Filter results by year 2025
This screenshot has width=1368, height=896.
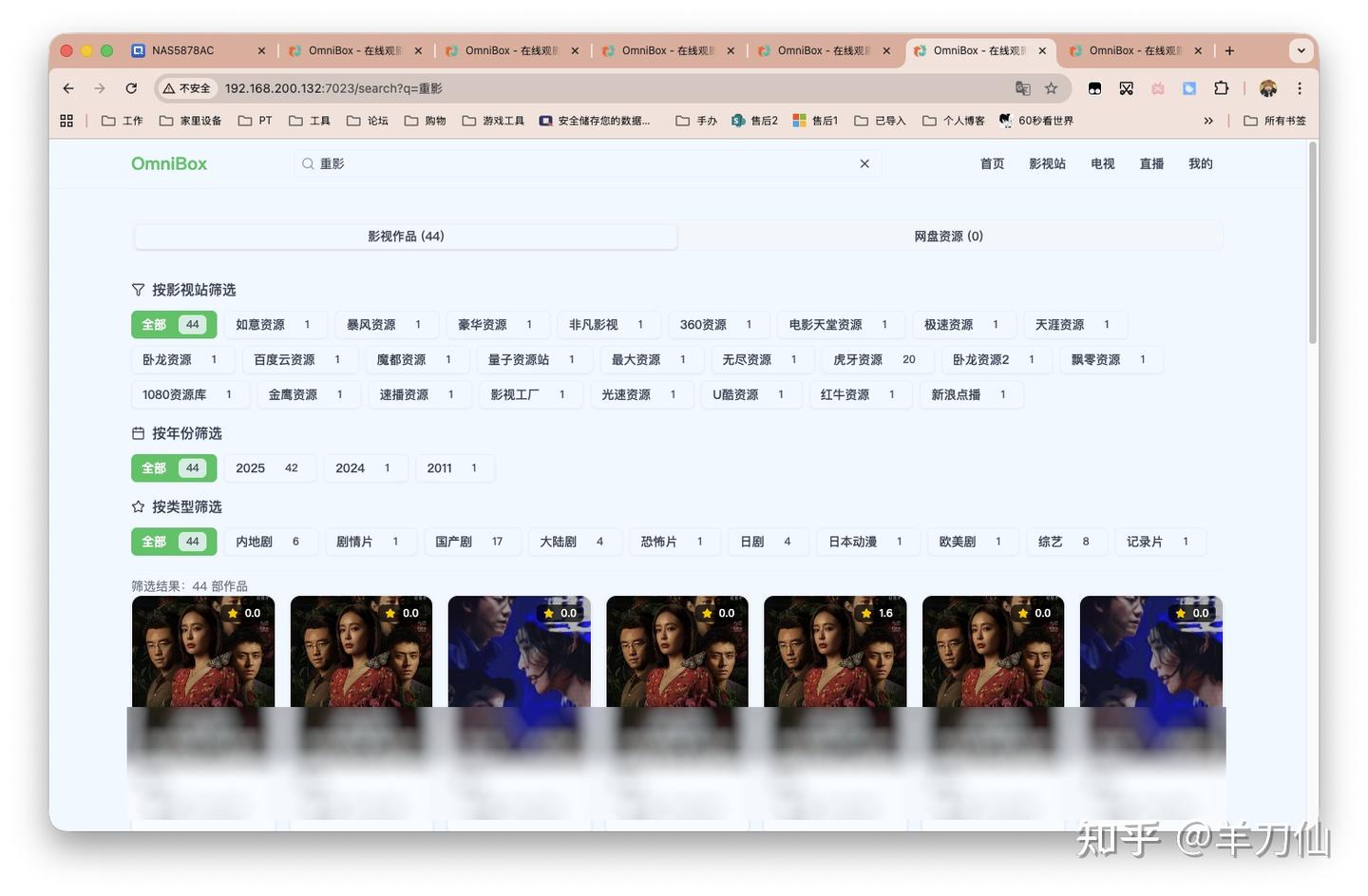point(266,468)
